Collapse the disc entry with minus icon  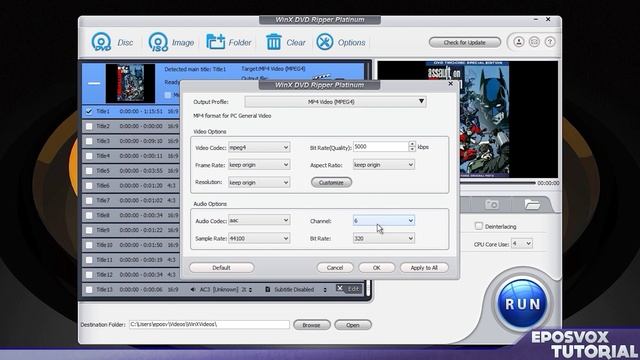[x=94, y=83]
